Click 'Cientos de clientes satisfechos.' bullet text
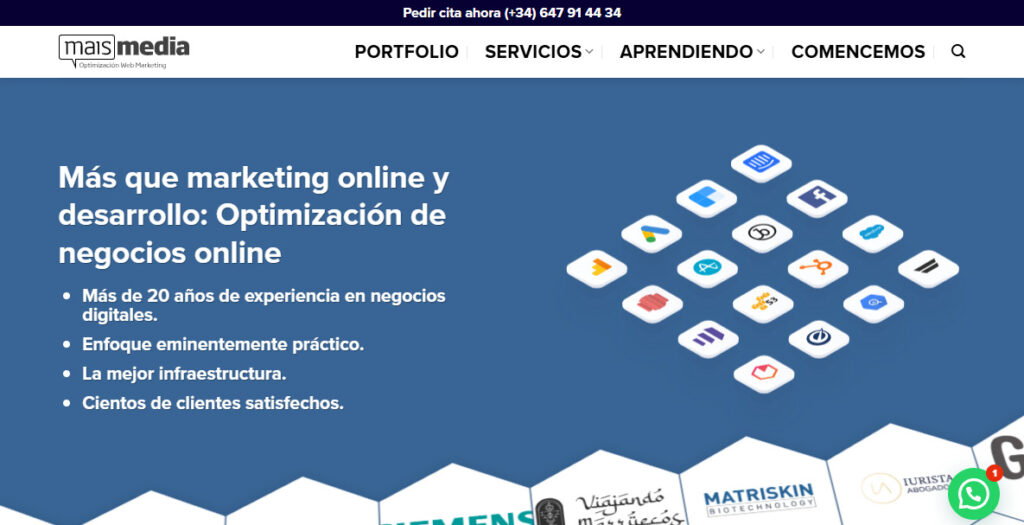The height and width of the screenshot is (525, 1024). (213, 403)
